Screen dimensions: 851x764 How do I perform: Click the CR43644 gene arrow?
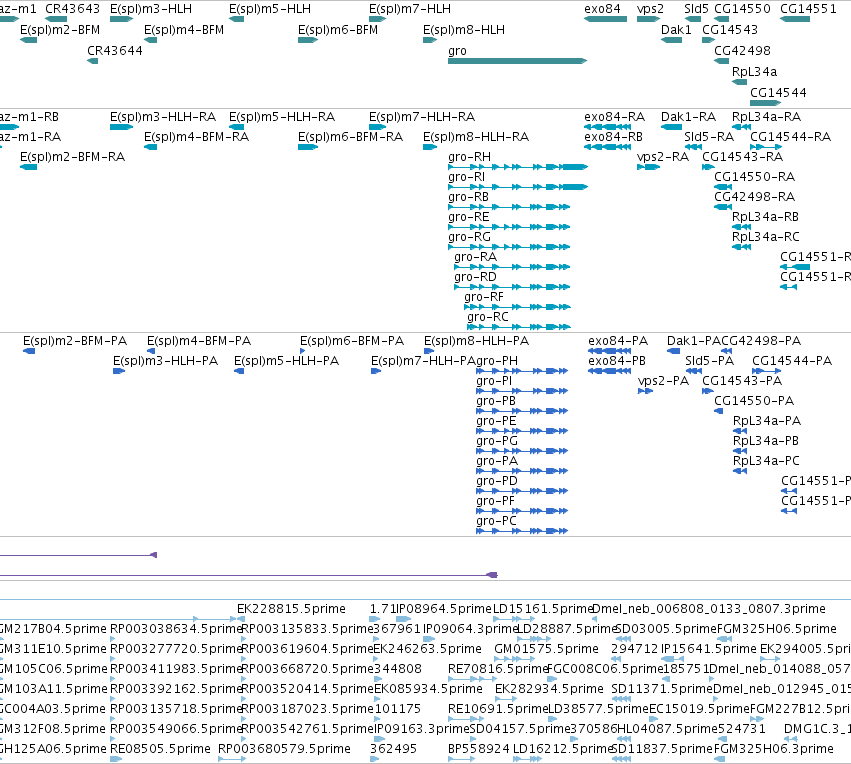[93, 61]
